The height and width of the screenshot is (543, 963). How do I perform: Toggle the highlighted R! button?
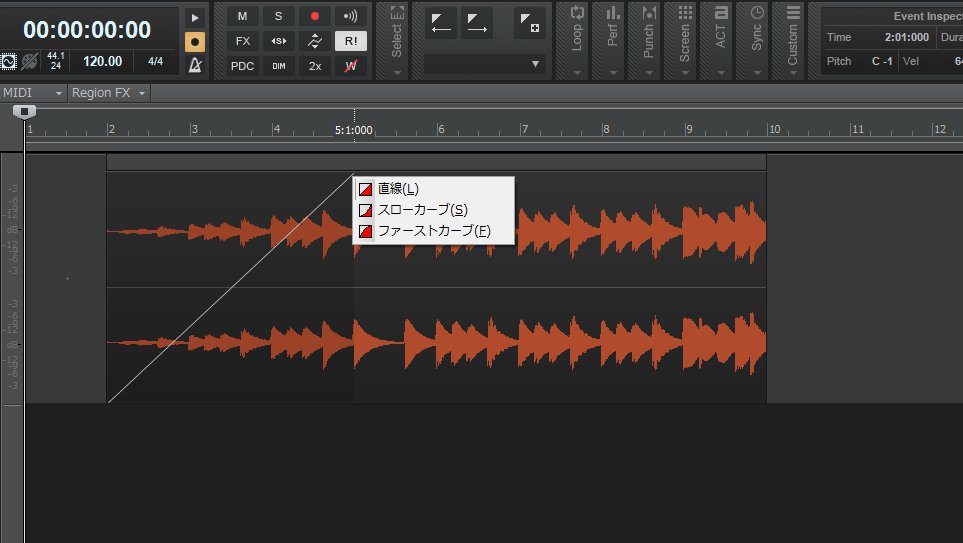351,41
